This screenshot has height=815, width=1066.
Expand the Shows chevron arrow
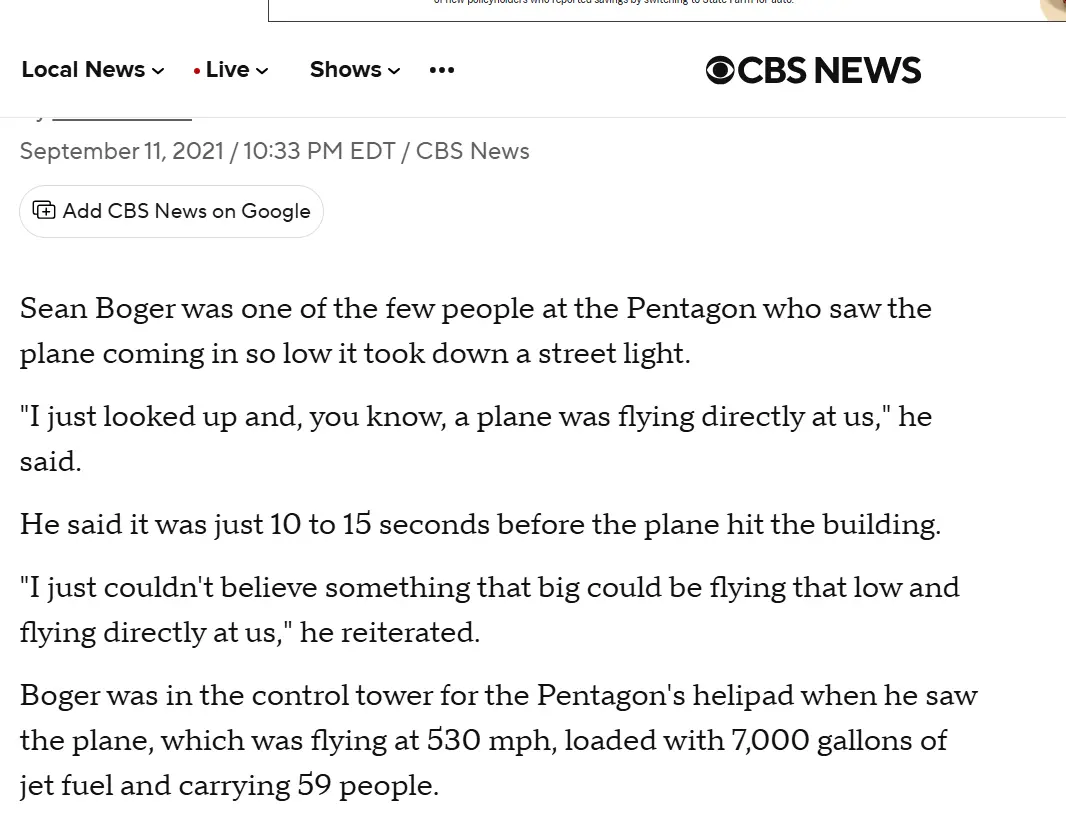click(x=394, y=71)
